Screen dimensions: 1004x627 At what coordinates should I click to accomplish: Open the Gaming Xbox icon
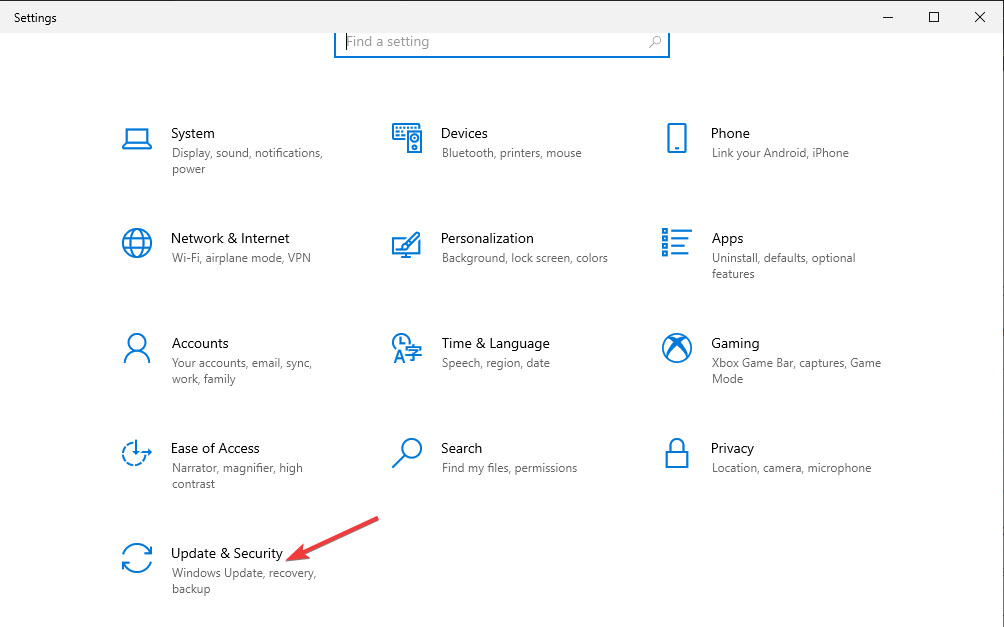(x=677, y=348)
